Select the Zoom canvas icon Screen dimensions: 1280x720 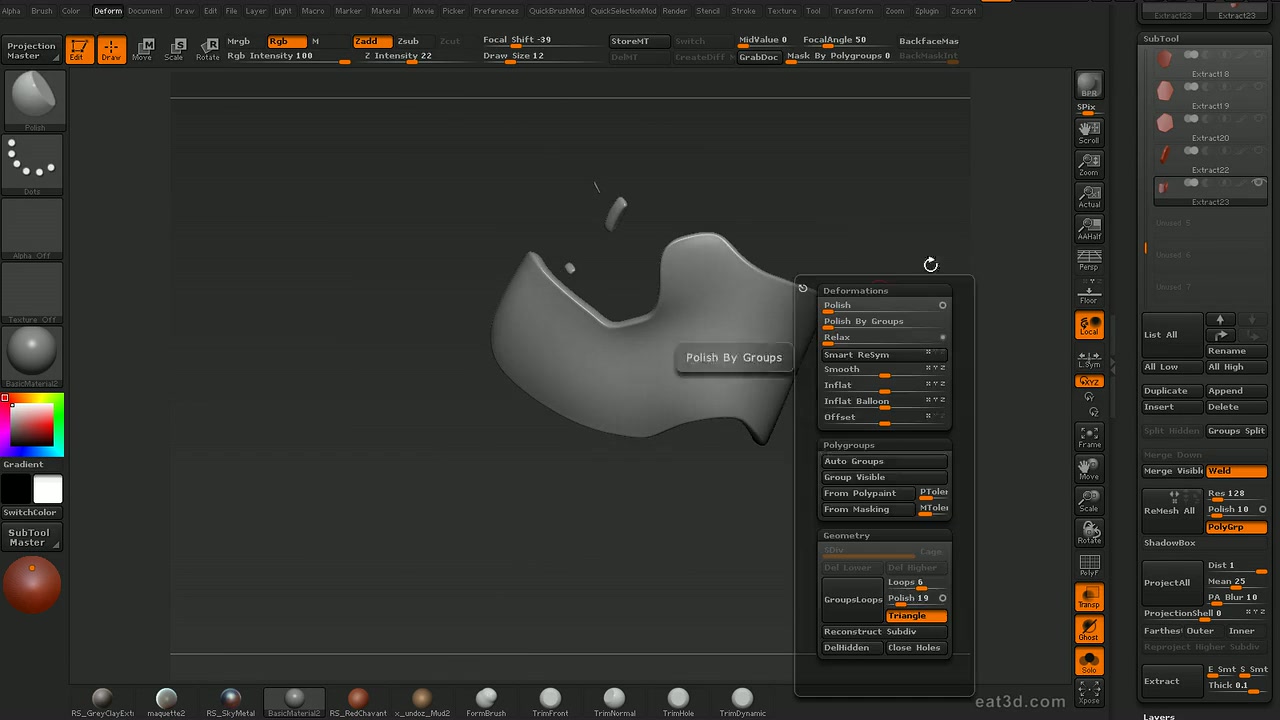(1089, 164)
